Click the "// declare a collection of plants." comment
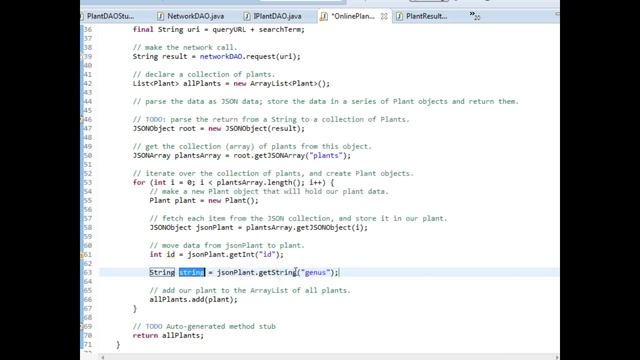Screen dimensions: 640x360 coord(204,74)
